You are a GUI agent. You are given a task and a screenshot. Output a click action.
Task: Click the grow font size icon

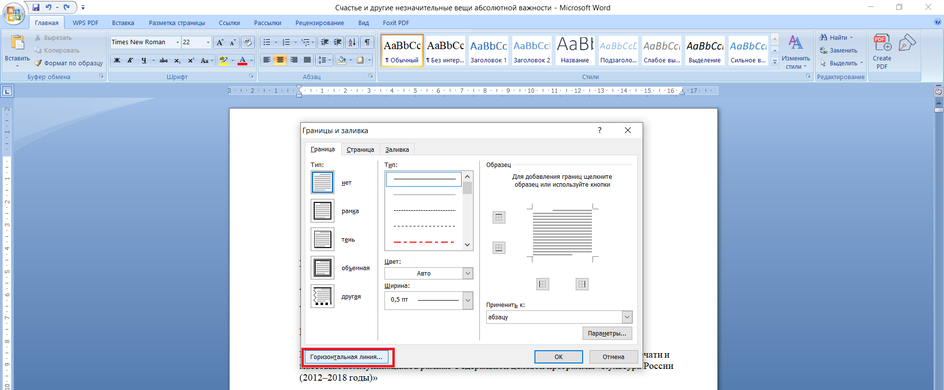[x=220, y=43]
